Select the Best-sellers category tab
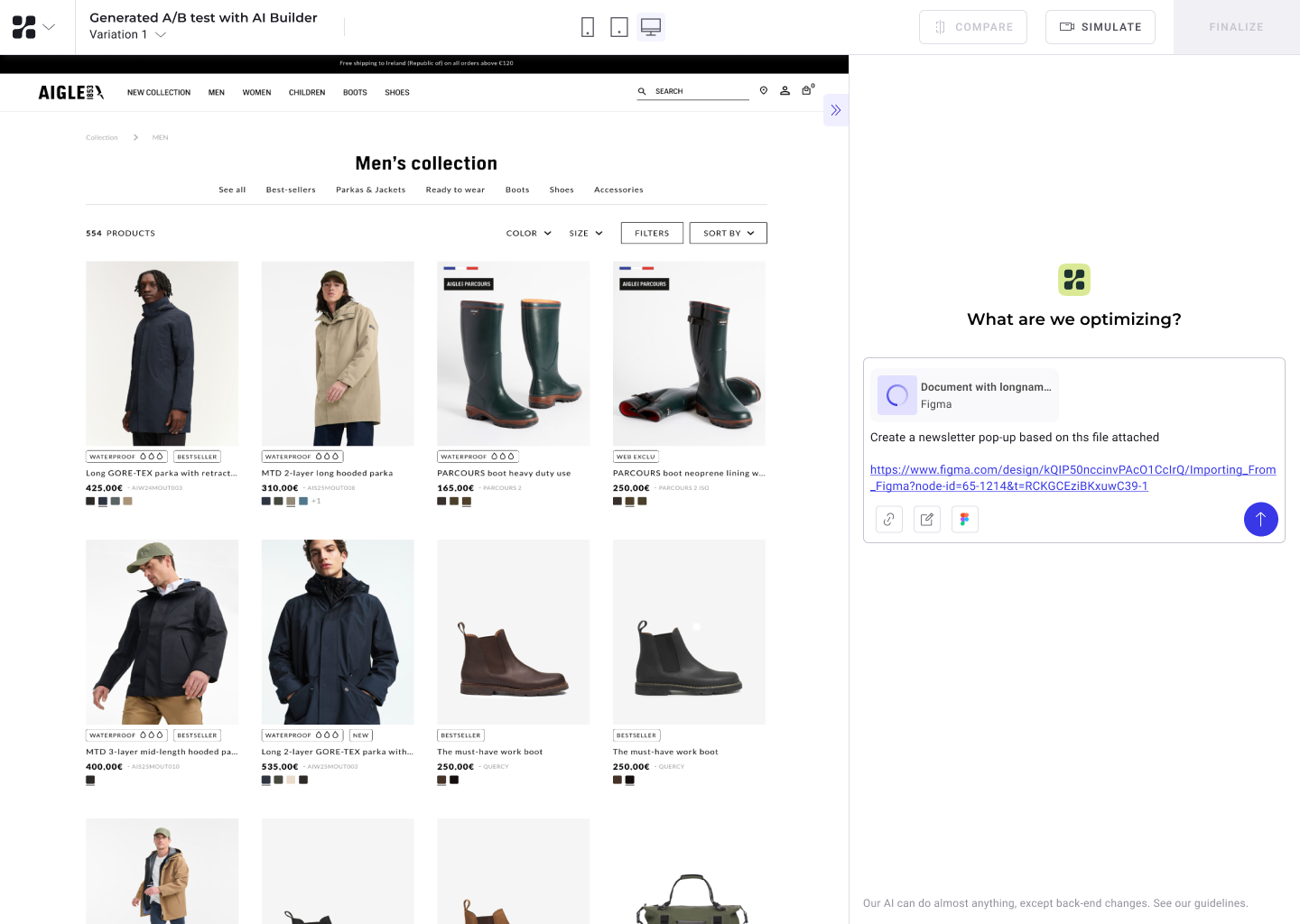 pos(291,189)
